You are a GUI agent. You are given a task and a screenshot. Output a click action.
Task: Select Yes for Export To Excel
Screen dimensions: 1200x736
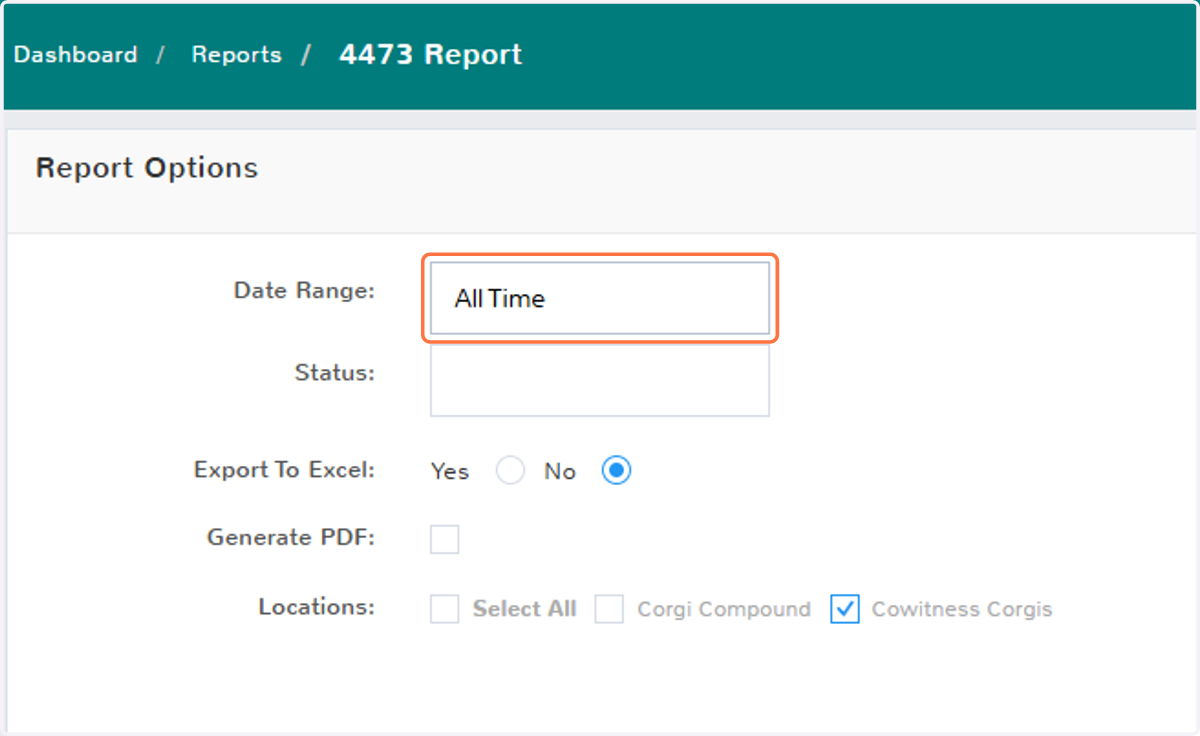510,471
